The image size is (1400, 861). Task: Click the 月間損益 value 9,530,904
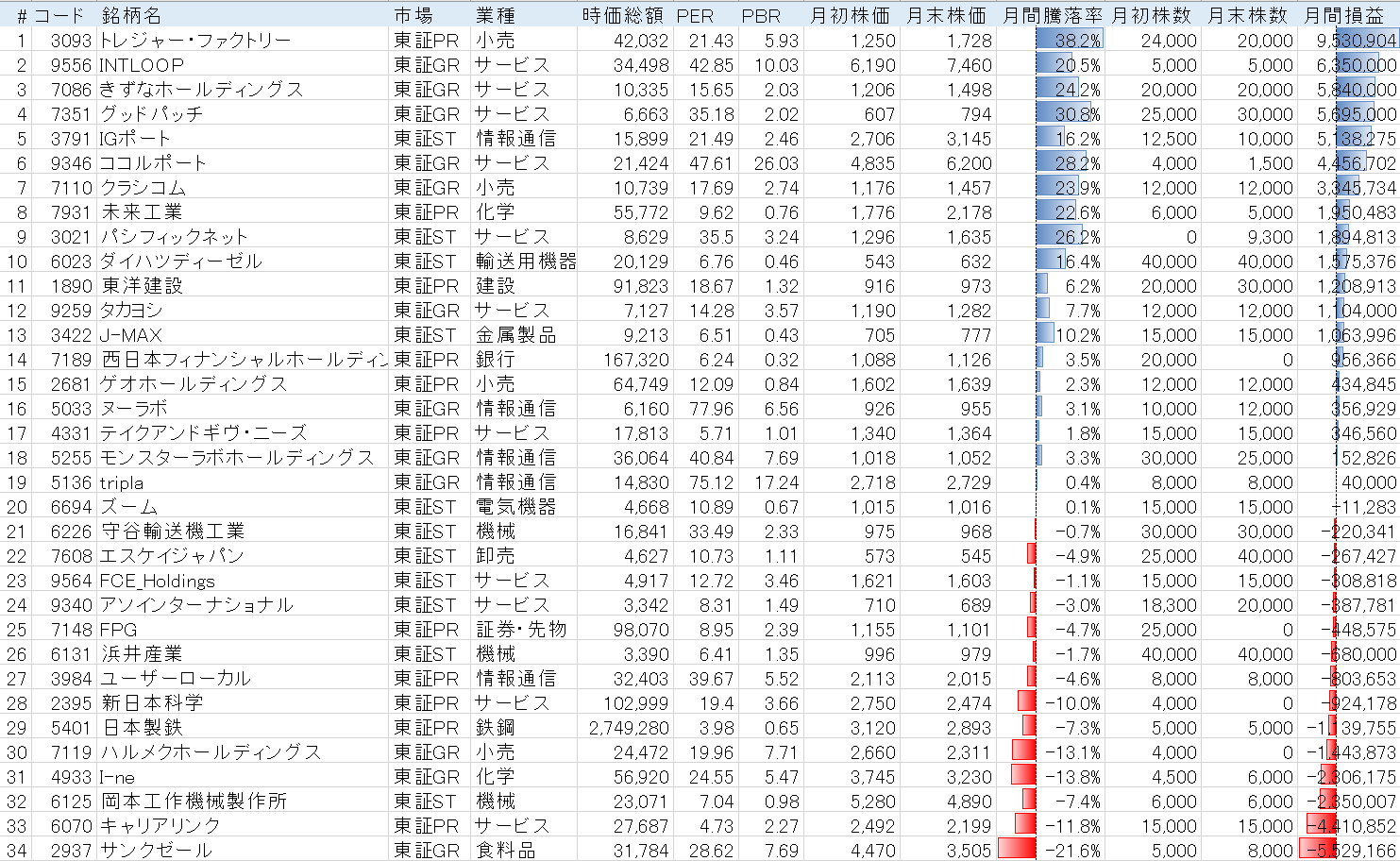1348,41
